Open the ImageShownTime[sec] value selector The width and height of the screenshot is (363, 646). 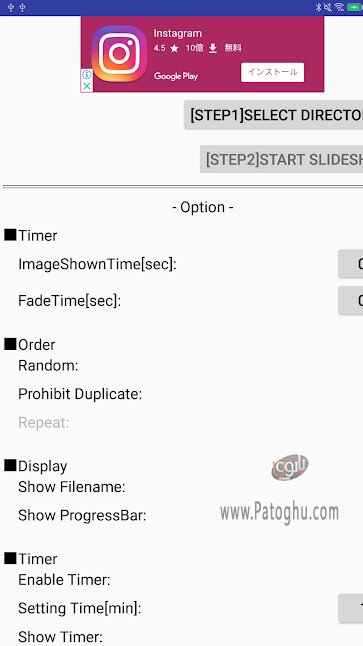point(351,264)
